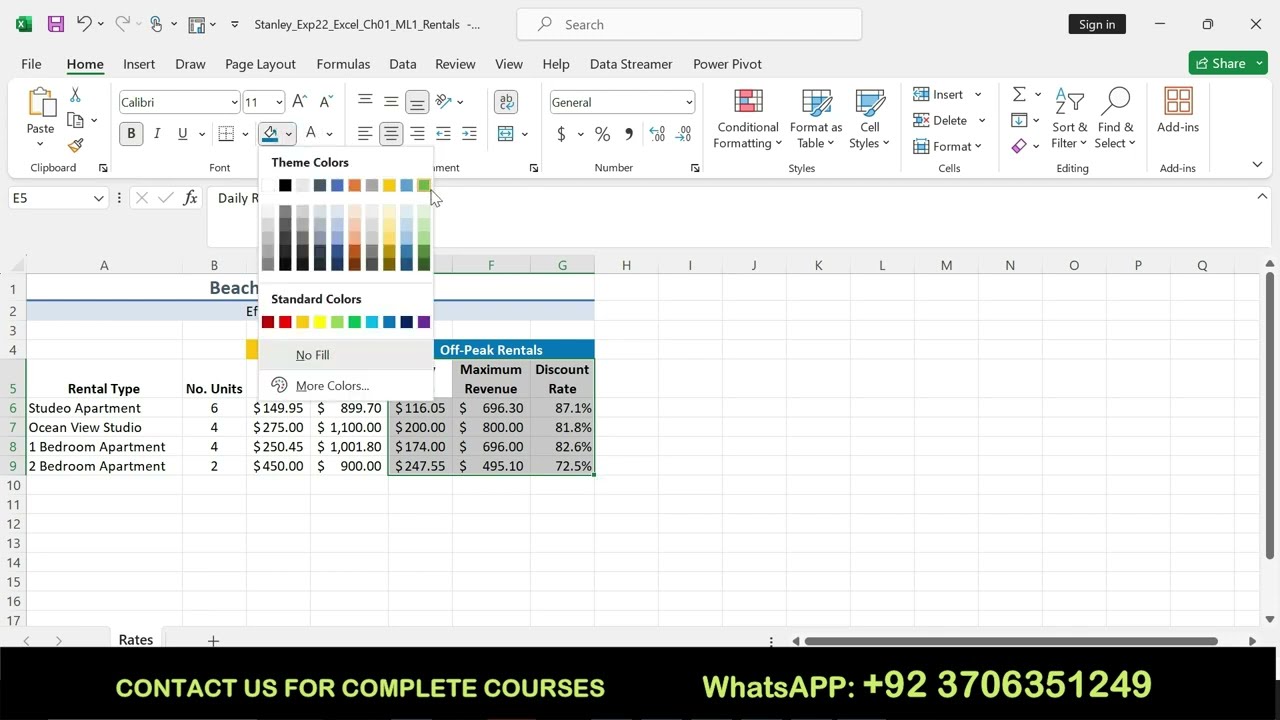Click the Wrap Text icon
1280x720 pixels.
click(x=506, y=102)
